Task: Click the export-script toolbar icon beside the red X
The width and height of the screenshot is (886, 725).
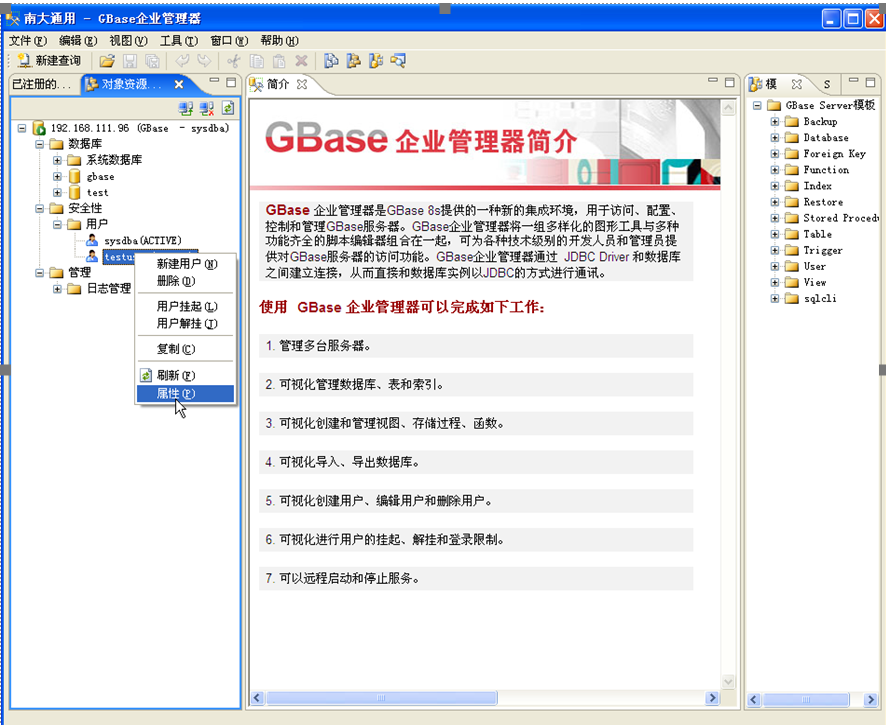Action: coord(329,61)
